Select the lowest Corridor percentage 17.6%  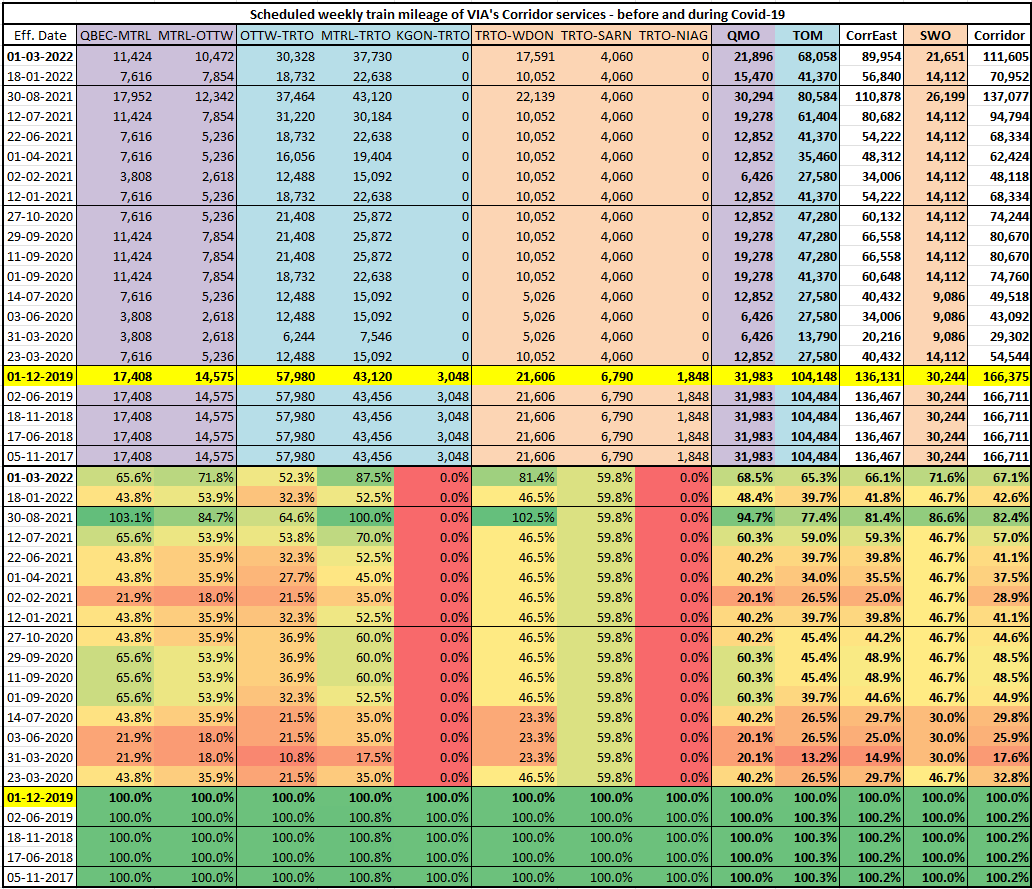[1000, 757]
